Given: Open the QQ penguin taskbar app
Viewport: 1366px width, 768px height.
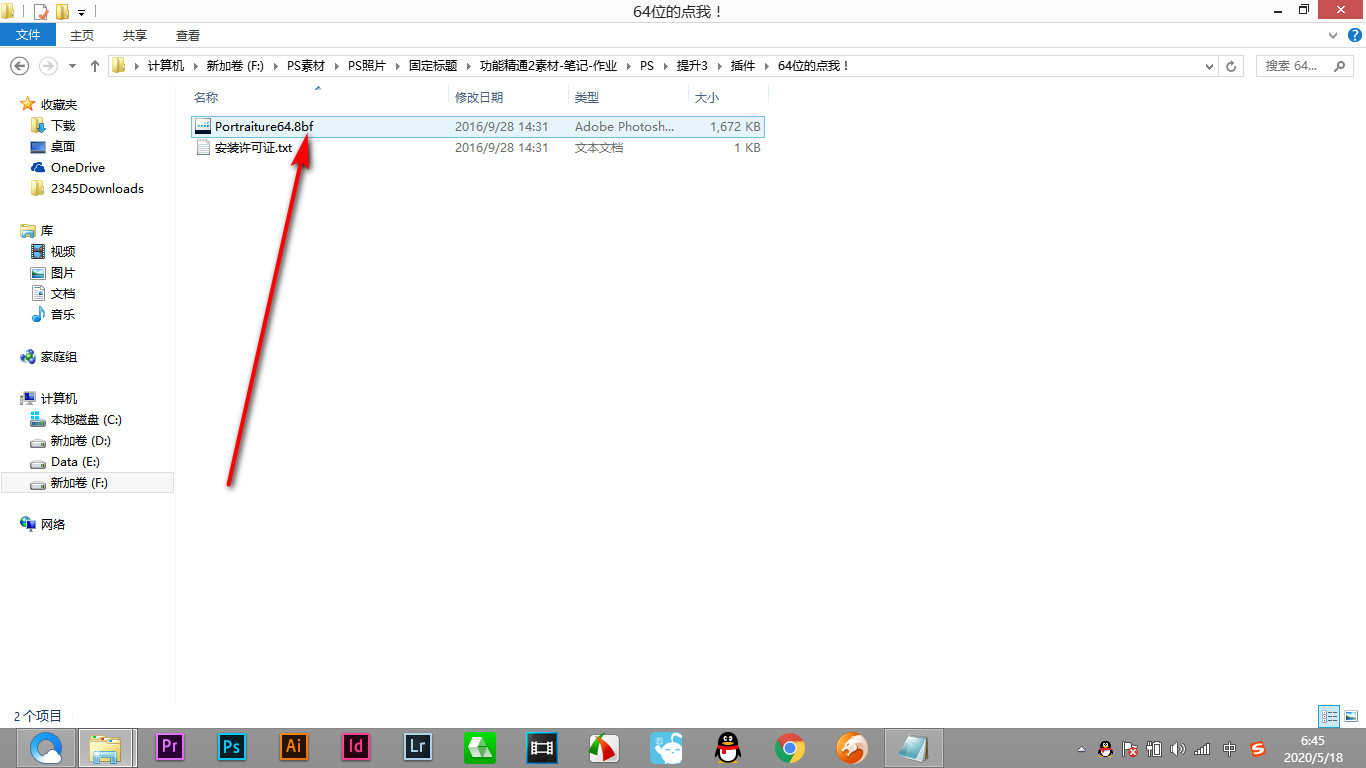Looking at the screenshot, I should click(728, 747).
